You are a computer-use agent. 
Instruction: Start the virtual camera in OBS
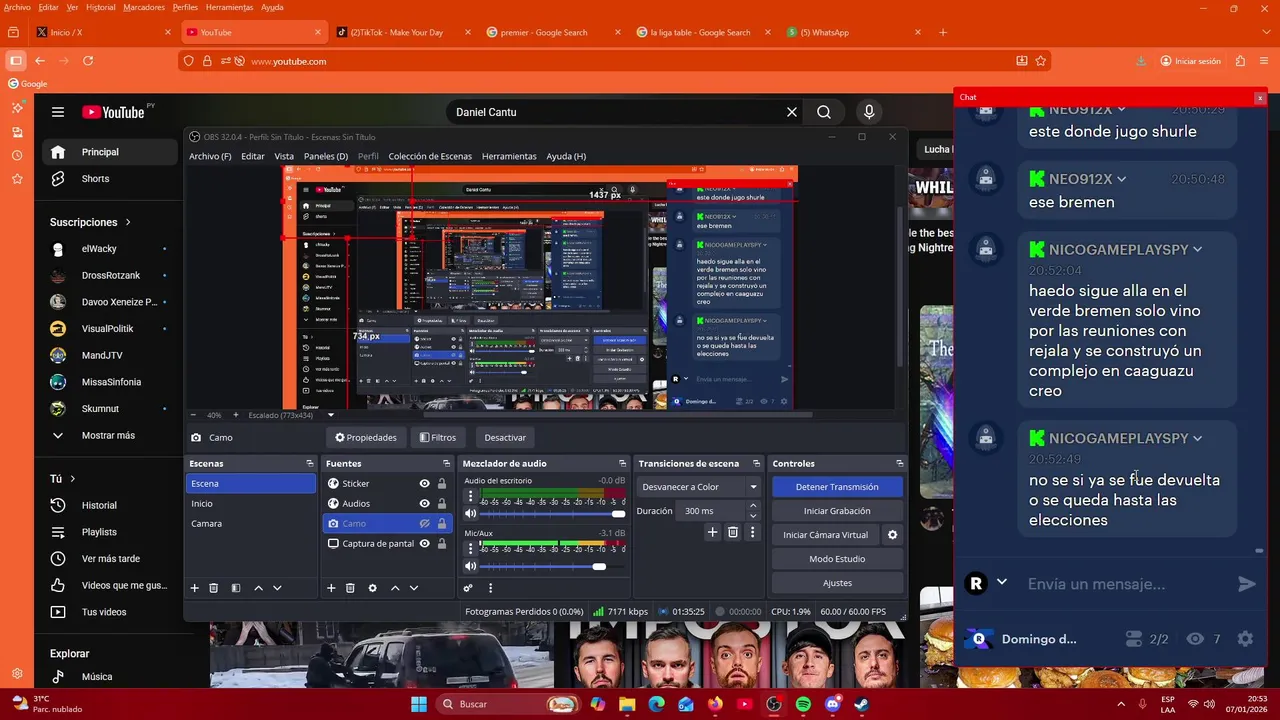825,535
